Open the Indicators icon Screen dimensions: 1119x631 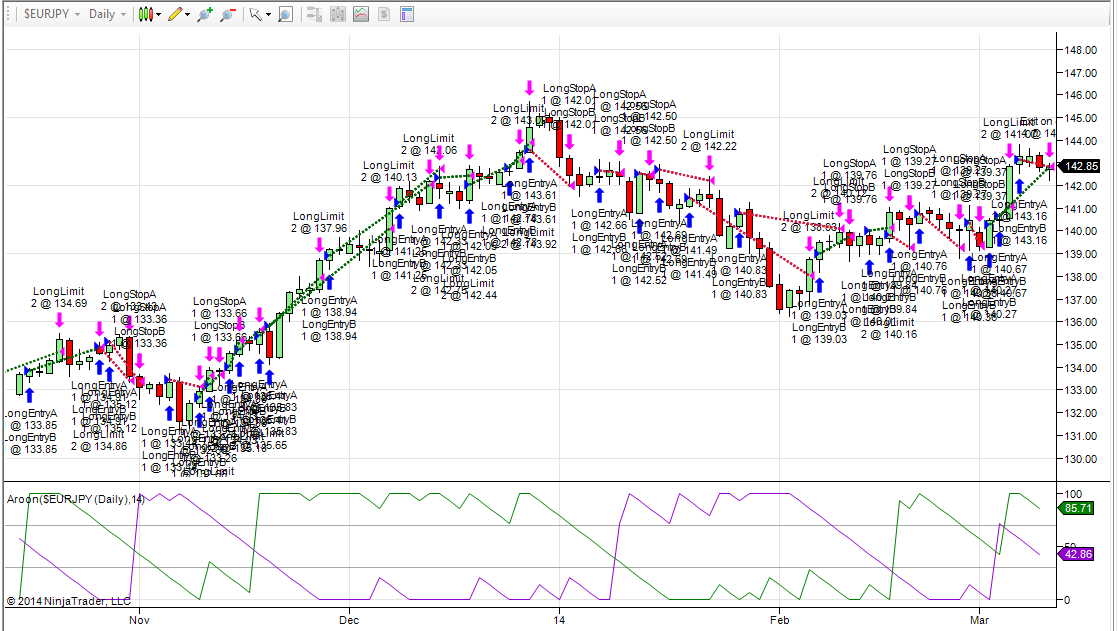(x=338, y=14)
